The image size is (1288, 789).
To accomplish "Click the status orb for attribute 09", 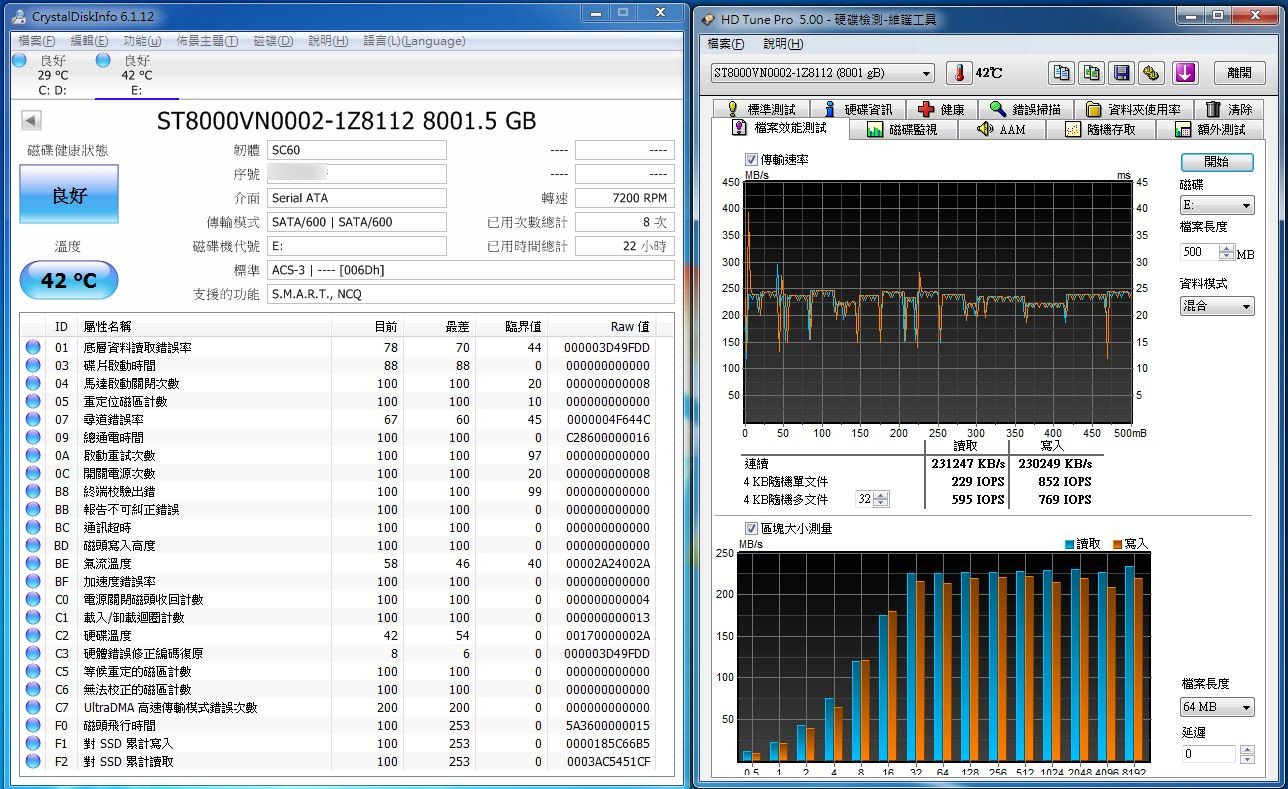I will [x=33, y=437].
